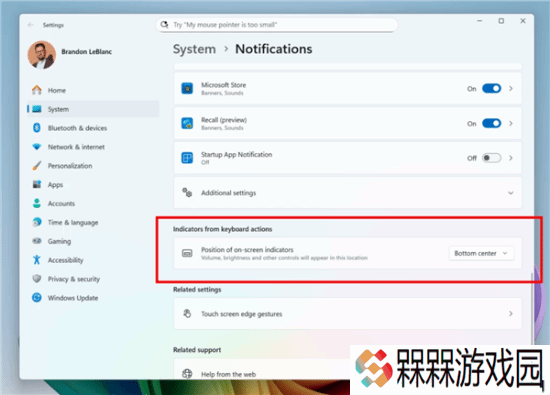Maximize the Settings window
This screenshot has width=550, height=395.
[x=501, y=21]
